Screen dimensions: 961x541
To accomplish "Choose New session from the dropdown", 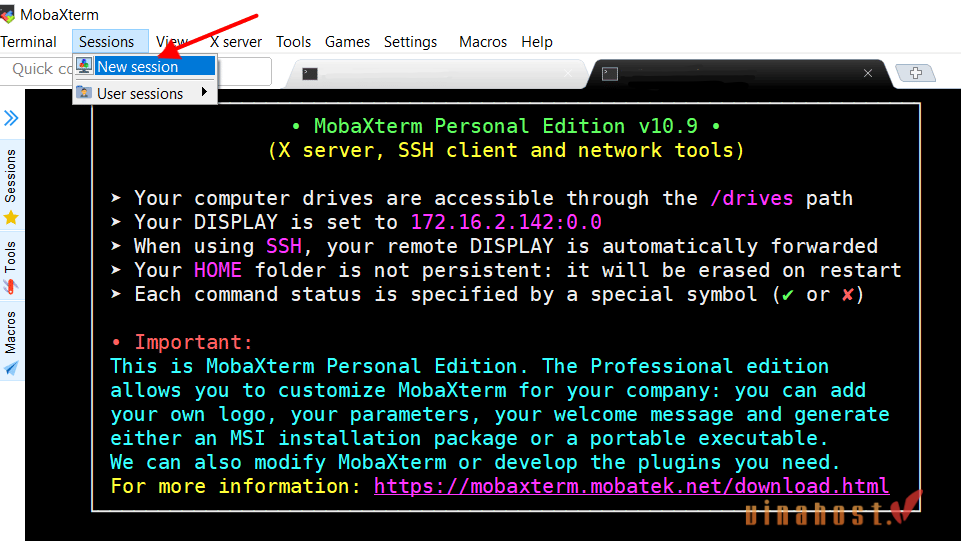I will [145, 66].
